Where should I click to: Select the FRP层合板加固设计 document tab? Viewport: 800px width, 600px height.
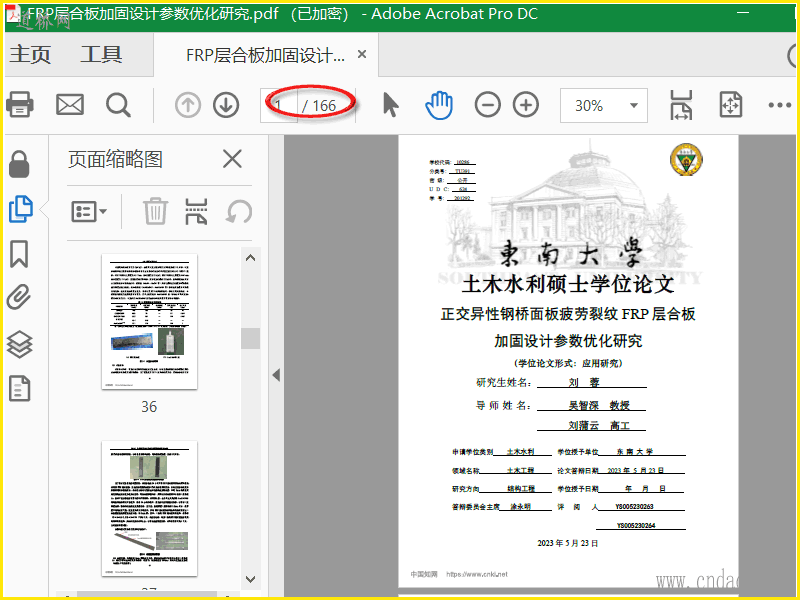click(x=265, y=55)
